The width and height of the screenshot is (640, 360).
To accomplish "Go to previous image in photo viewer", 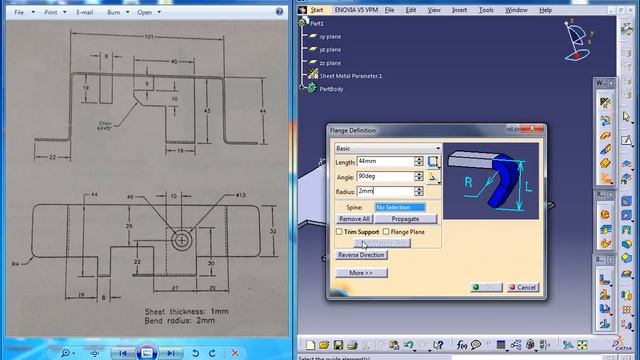I will coord(123,353).
